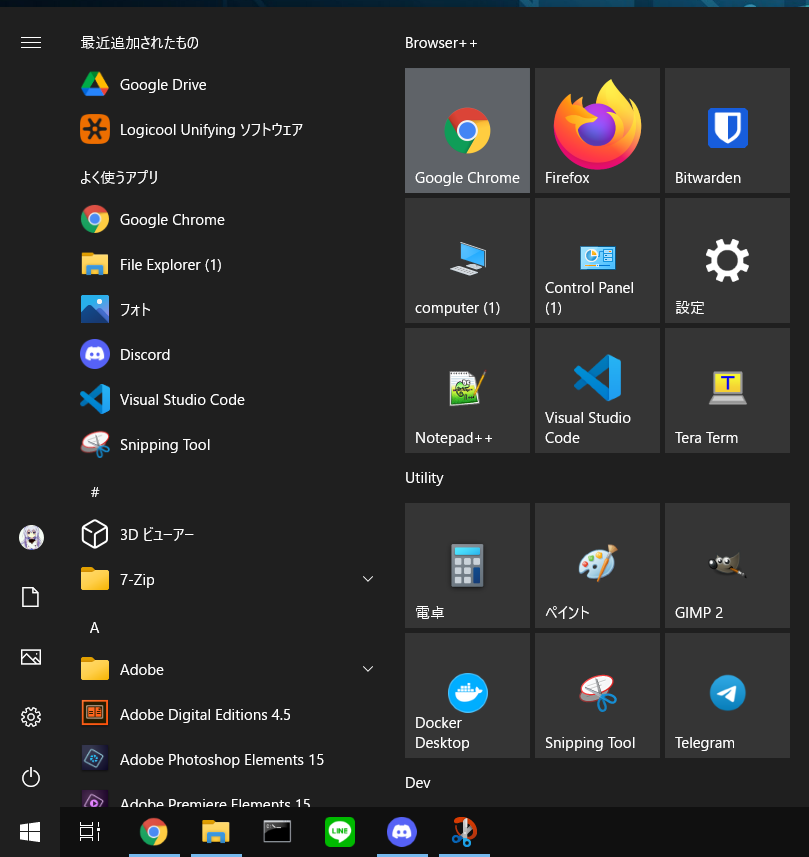The image size is (809, 857).
Task: Launch the Tera Term tile
Action: (727, 390)
